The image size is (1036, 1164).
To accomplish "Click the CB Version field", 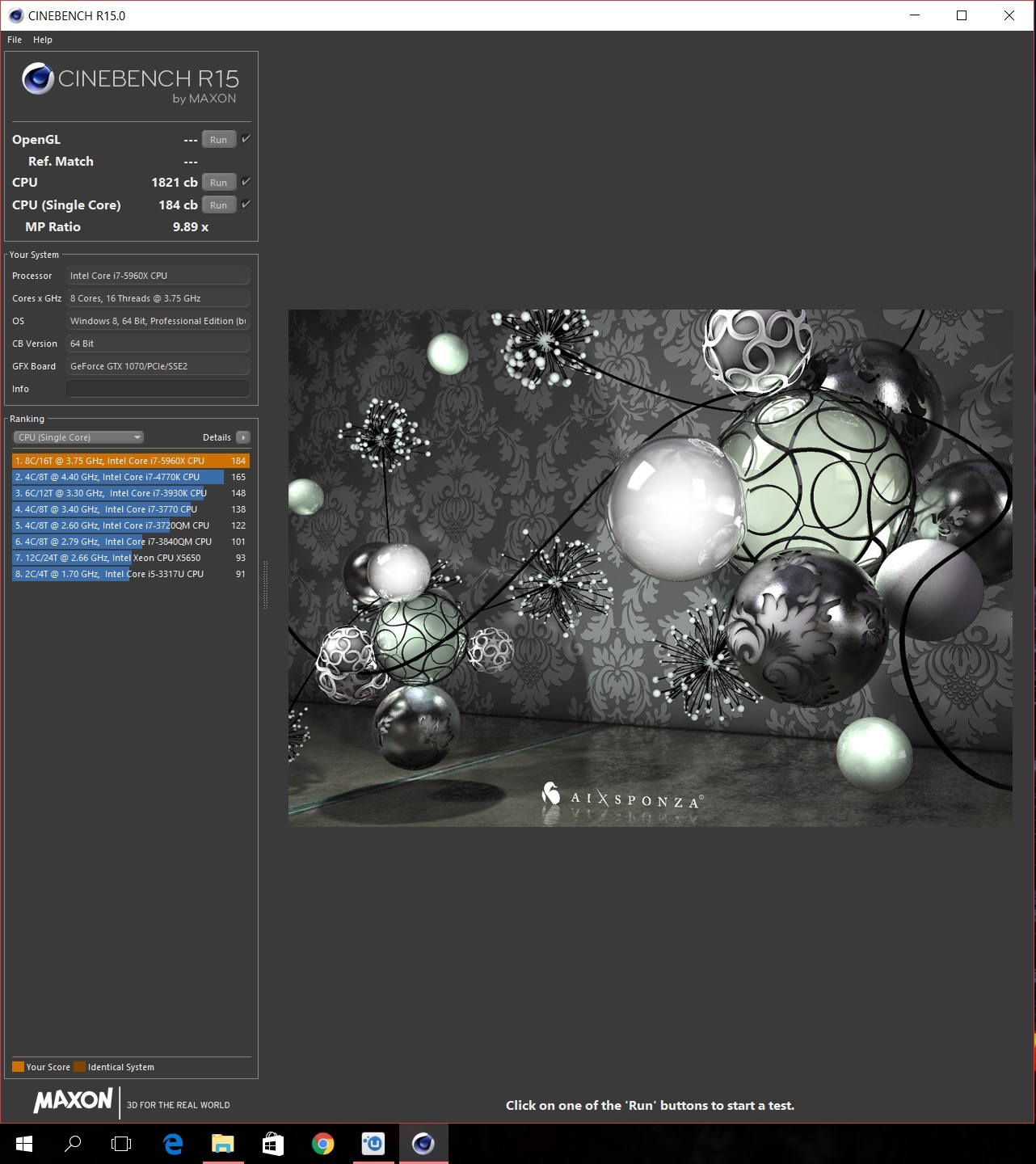I will coord(158,344).
